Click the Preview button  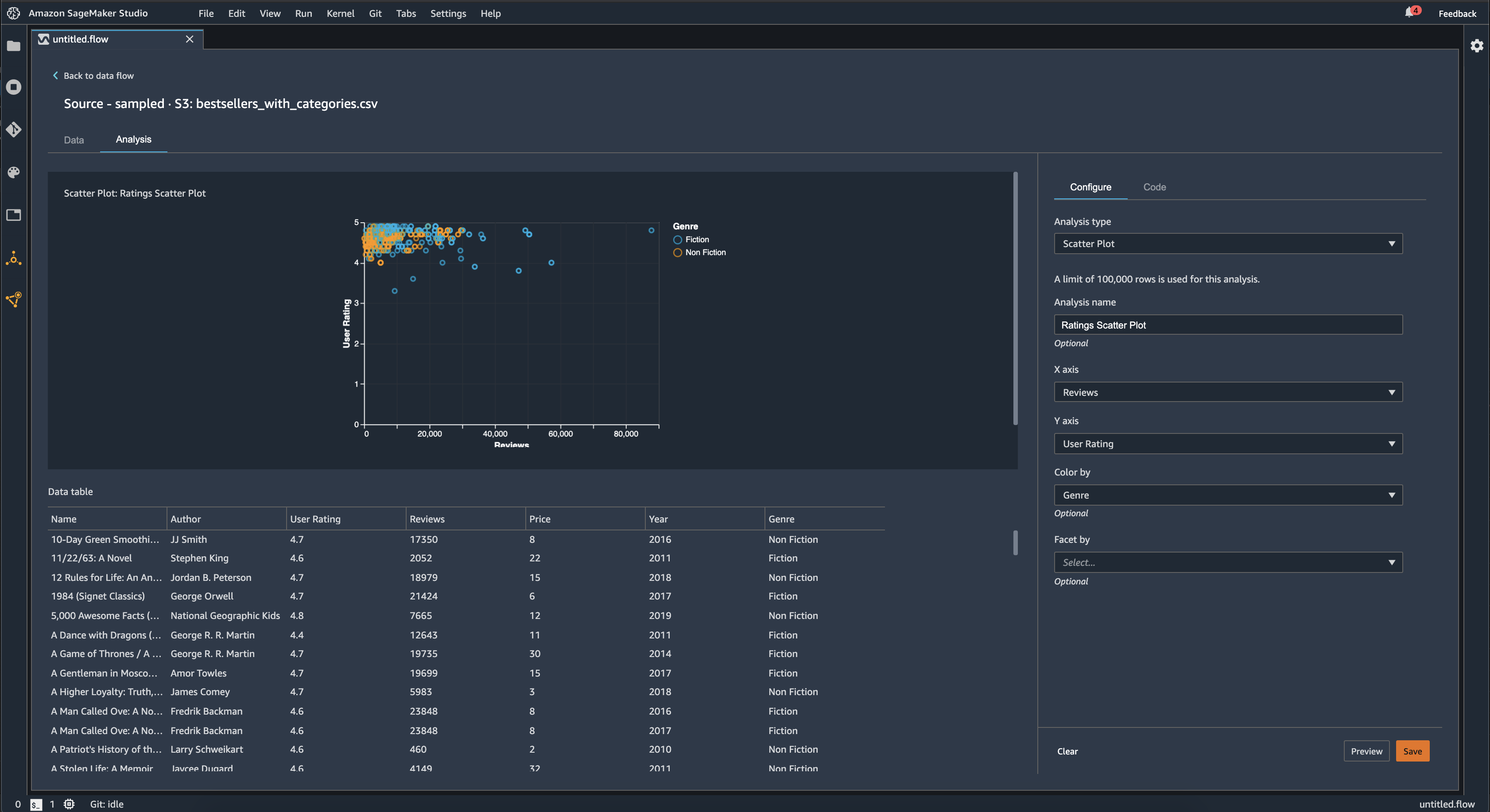coord(1366,751)
